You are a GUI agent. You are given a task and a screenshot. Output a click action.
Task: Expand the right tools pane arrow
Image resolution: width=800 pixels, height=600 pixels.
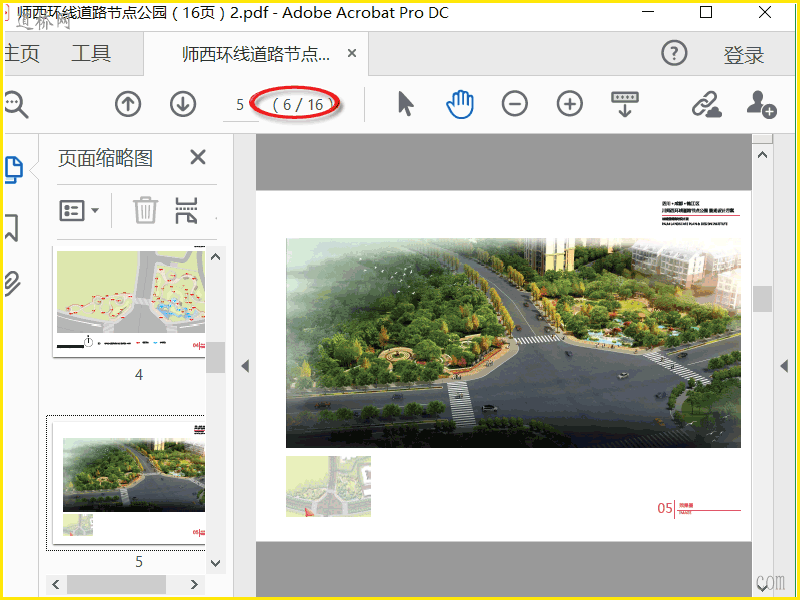(x=784, y=366)
